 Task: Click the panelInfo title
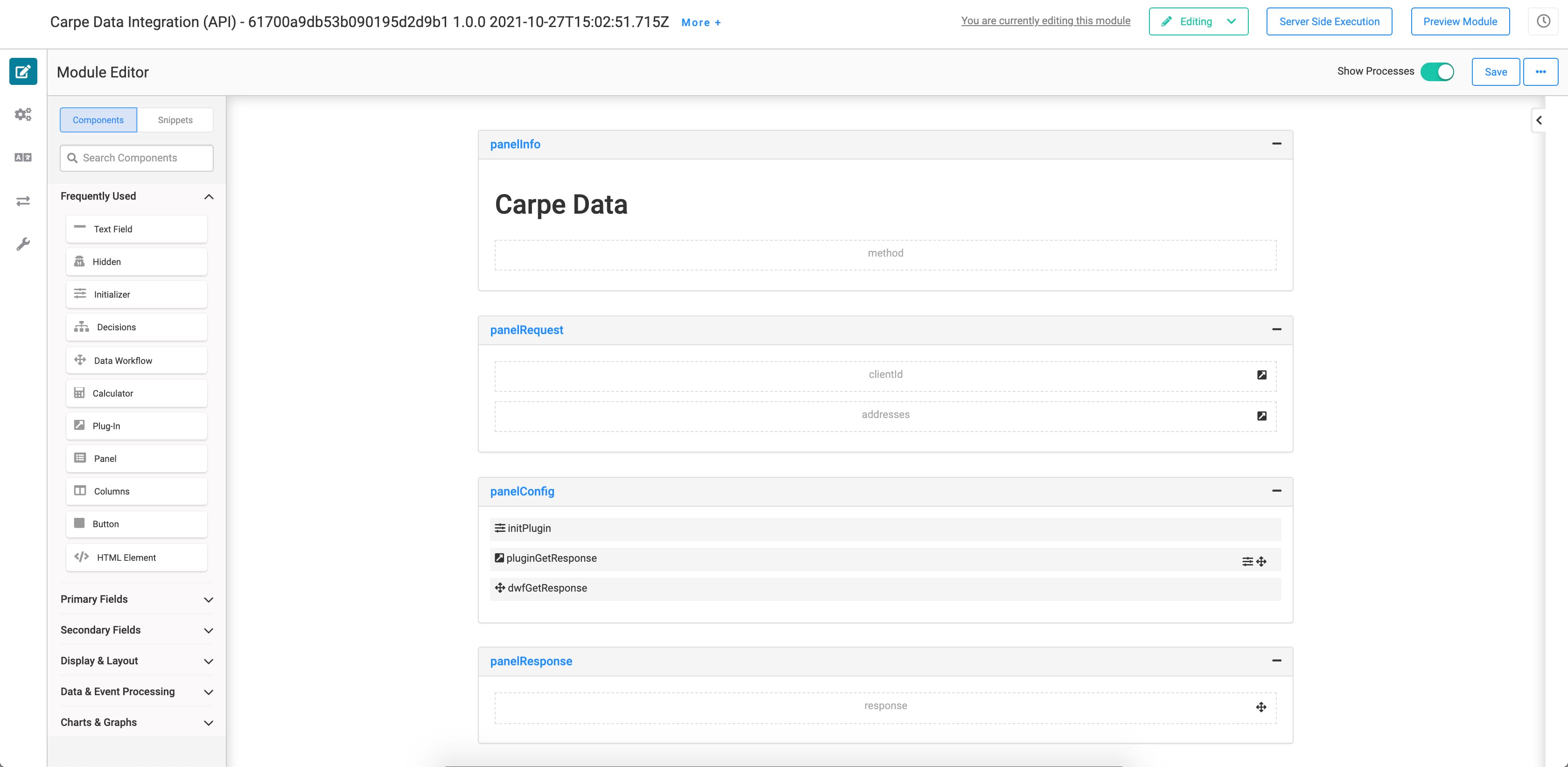(x=515, y=144)
